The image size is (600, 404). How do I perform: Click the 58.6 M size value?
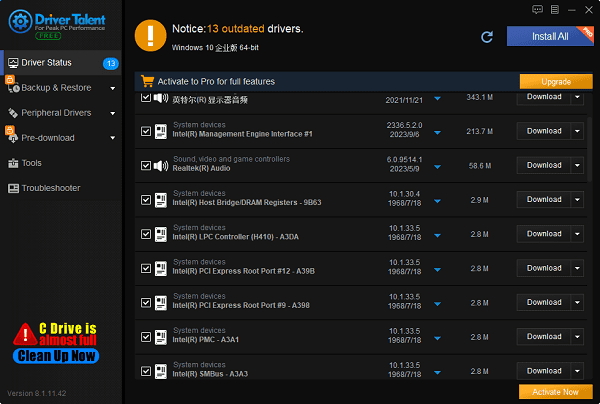coord(480,166)
